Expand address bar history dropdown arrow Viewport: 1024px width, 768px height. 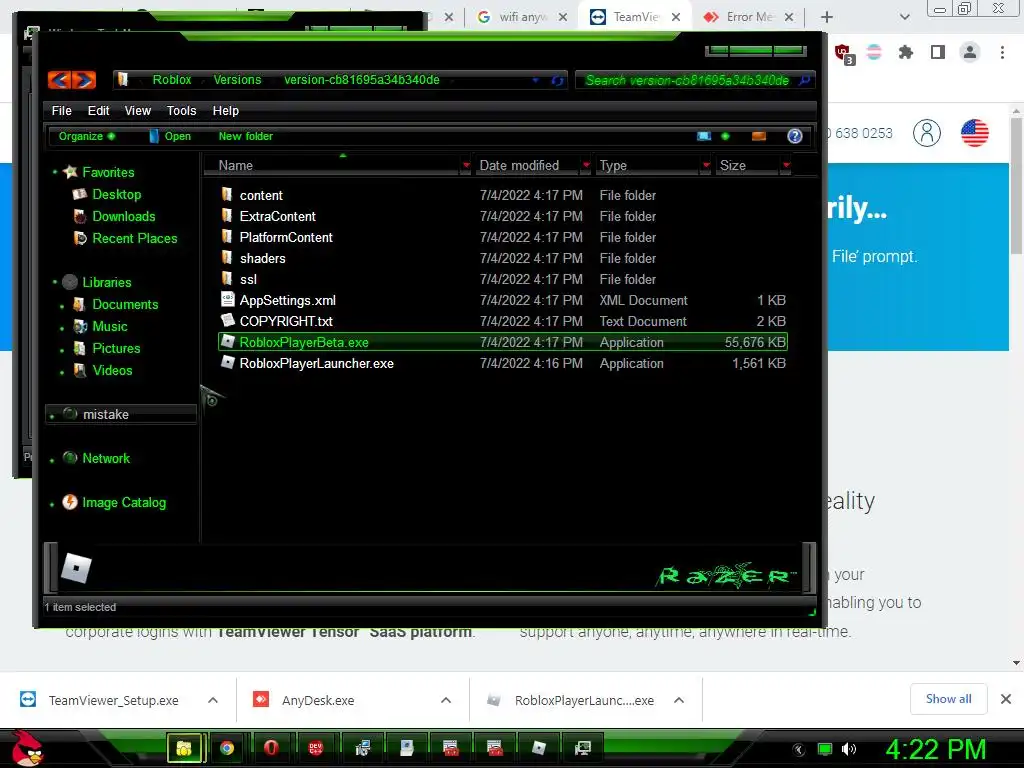[x=536, y=80]
